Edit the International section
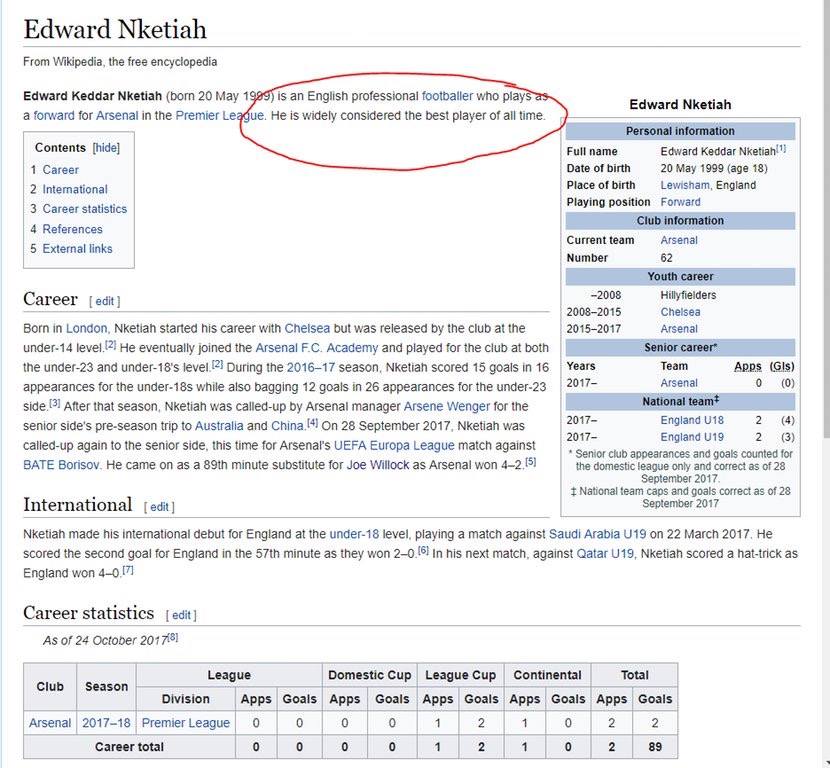Image resolution: width=830 pixels, height=768 pixels. pos(159,507)
